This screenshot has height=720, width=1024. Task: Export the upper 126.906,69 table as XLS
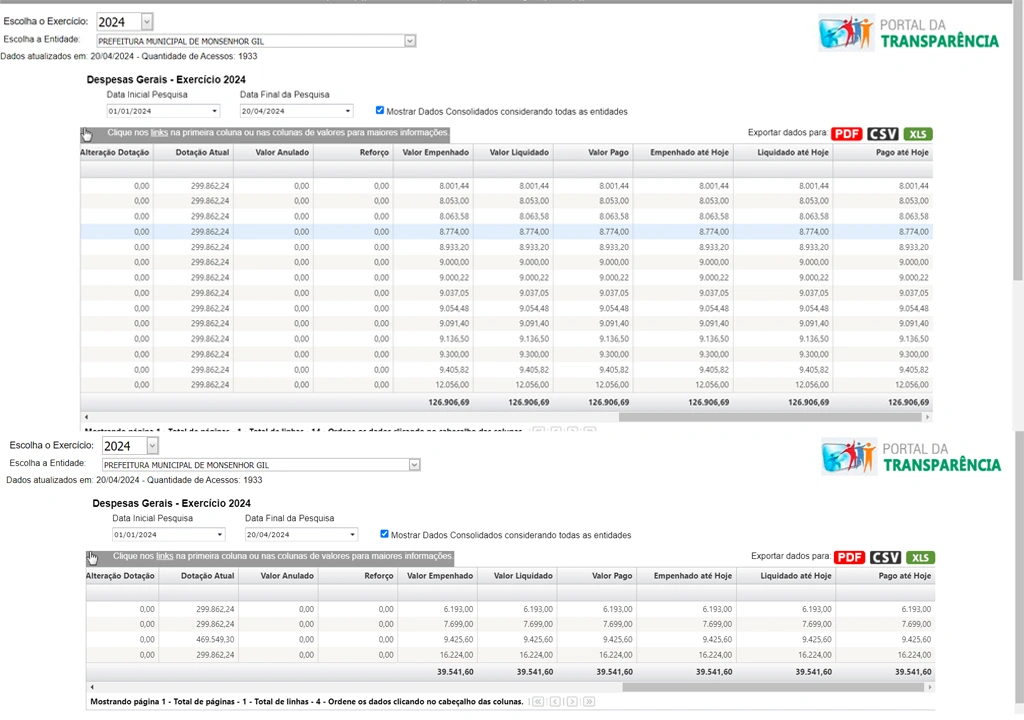pos(918,134)
